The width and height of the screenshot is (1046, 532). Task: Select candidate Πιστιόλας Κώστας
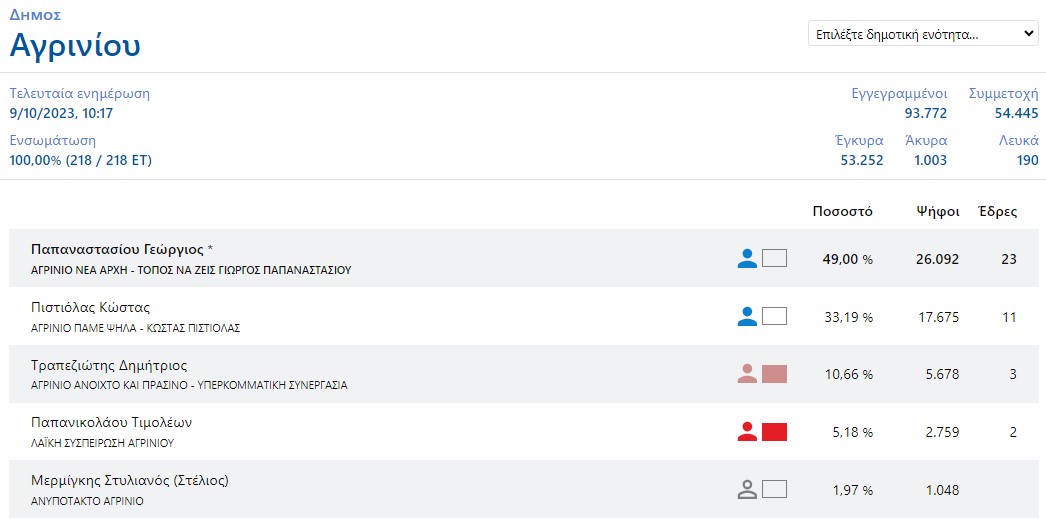(91, 307)
